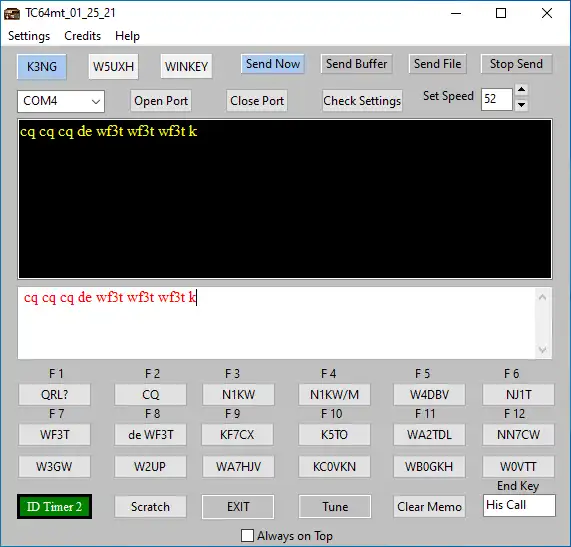This screenshot has height=547, width=571.
Task: Click the Send Buffer button
Action: point(357,64)
